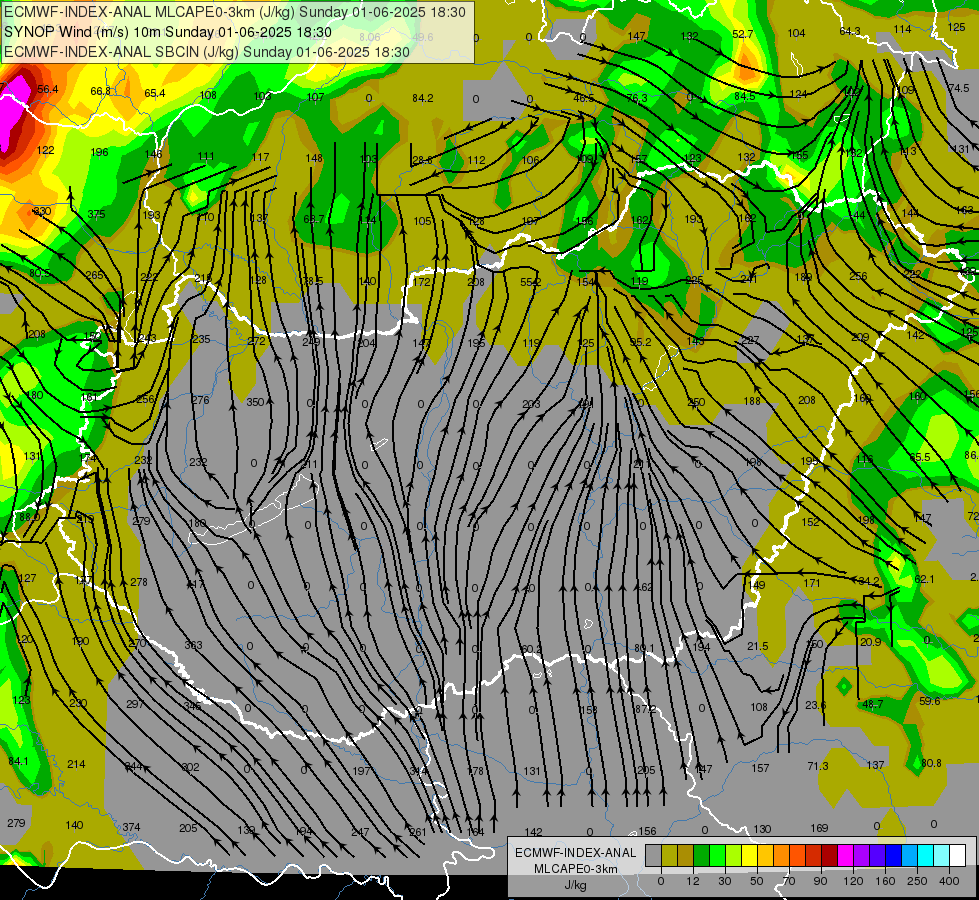The height and width of the screenshot is (900, 979).
Task: Click the '90' tick label in the legend
Action: (x=820, y=881)
